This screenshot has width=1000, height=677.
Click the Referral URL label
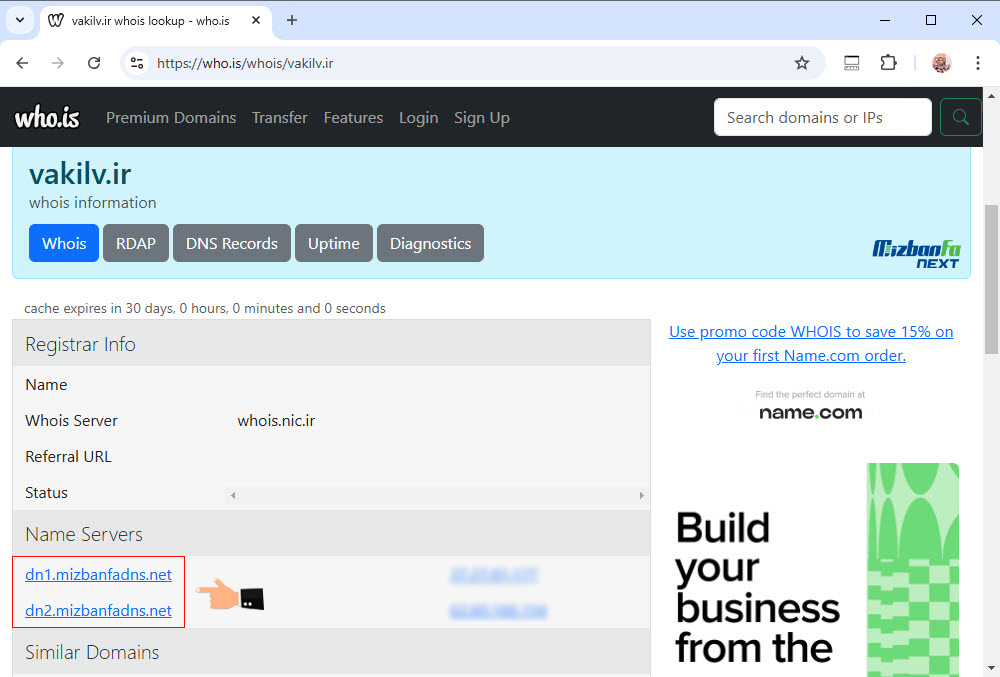point(68,457)
